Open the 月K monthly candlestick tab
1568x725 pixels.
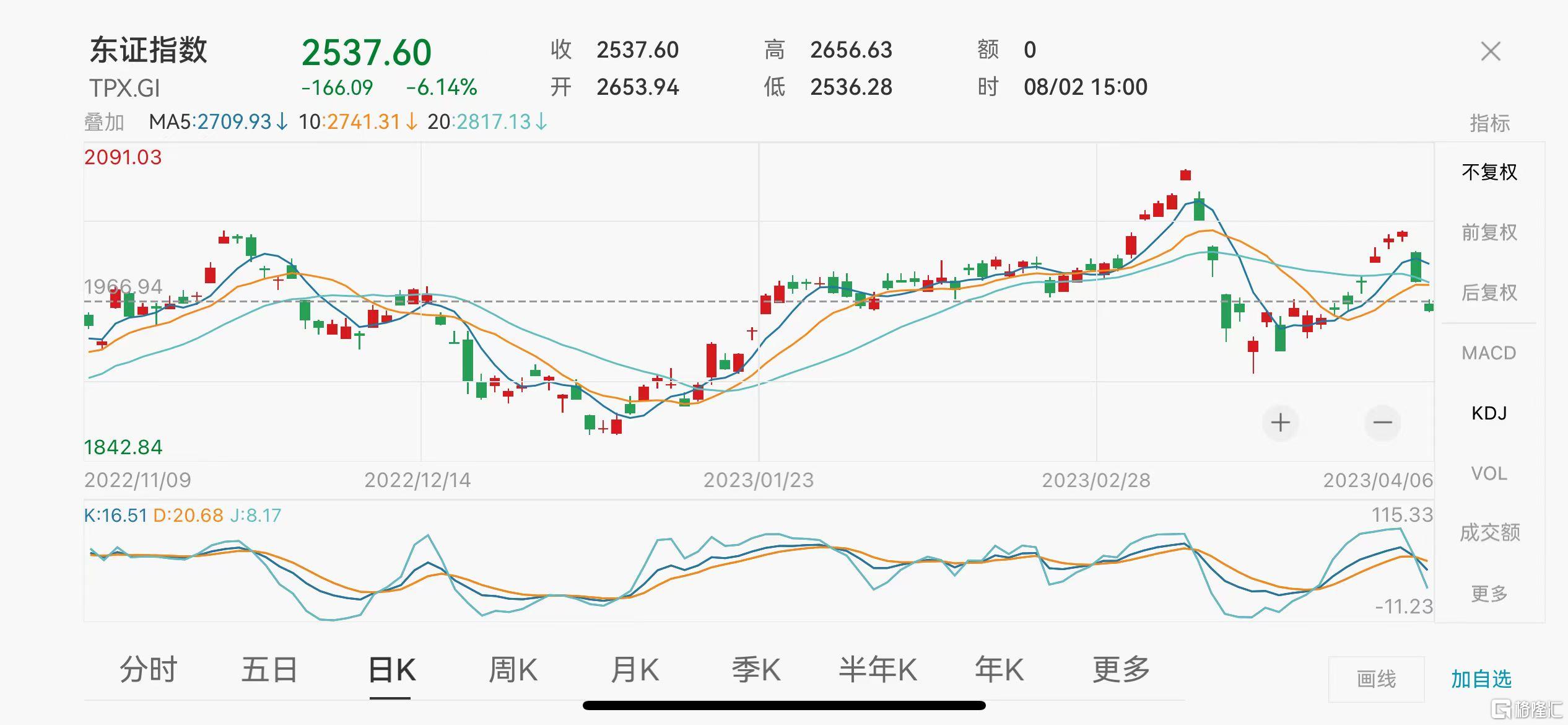tap(634, 670)
